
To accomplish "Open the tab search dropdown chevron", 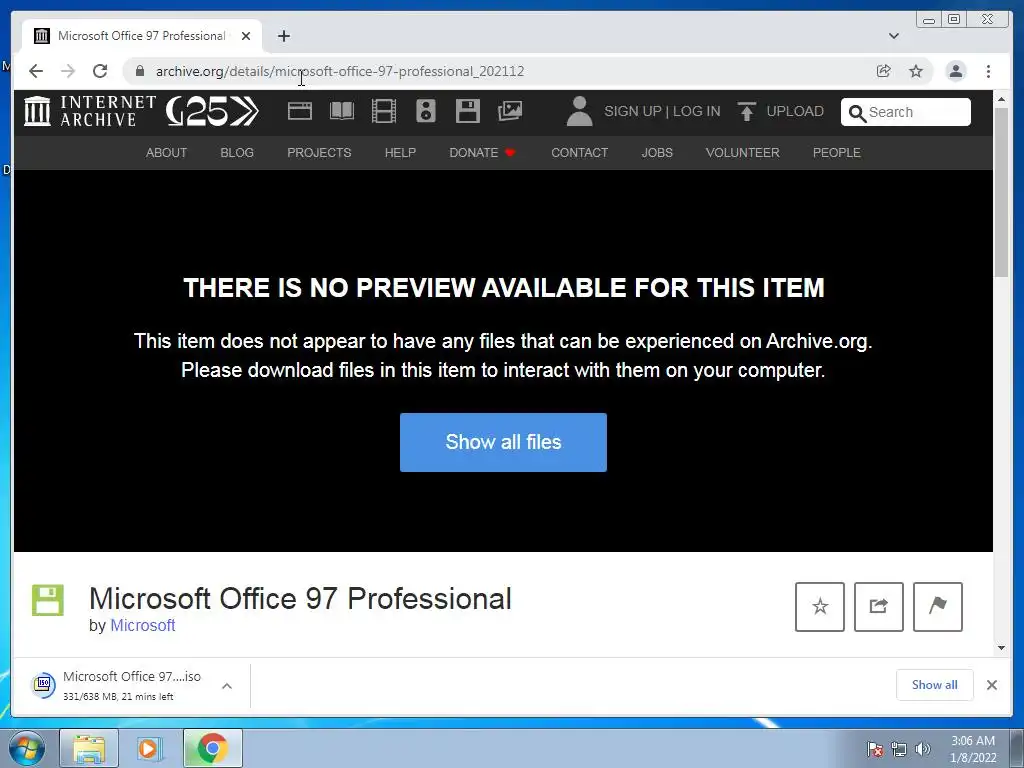I will 893,36.
